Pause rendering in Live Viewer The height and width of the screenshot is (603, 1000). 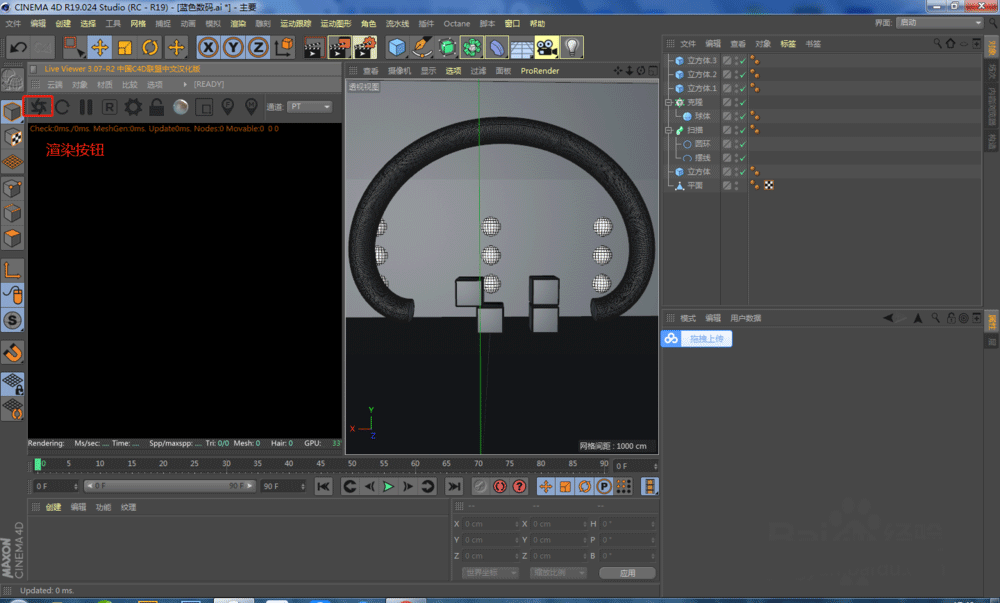pyautogui.click(x=86, y=107)
